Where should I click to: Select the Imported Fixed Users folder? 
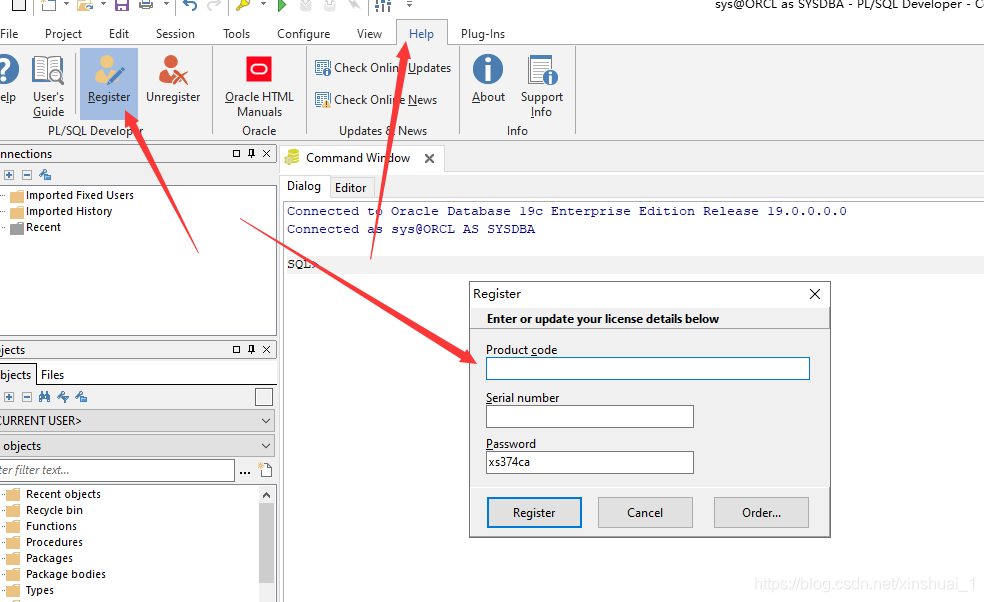point(72,195)
